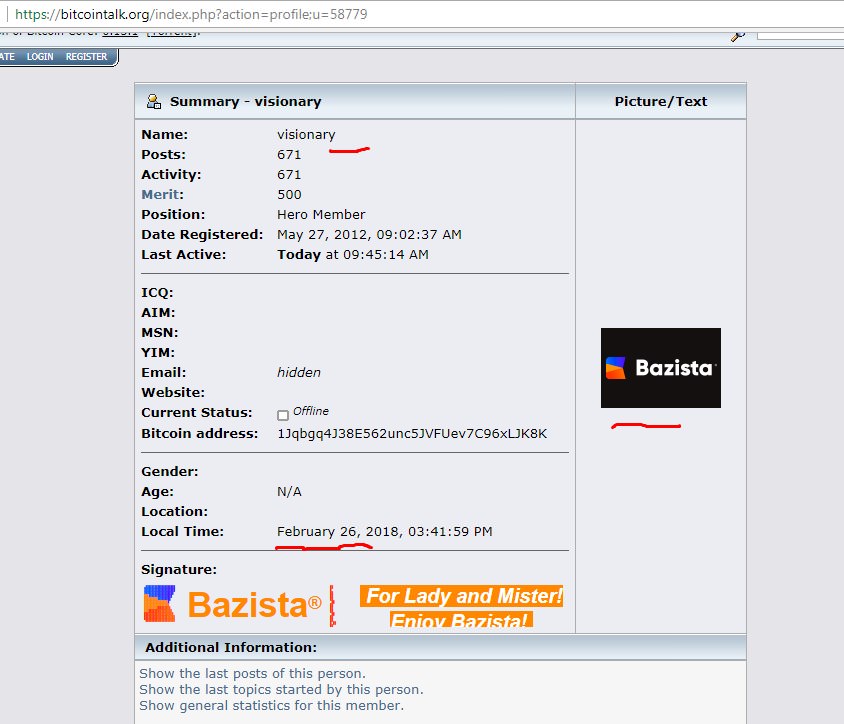This screenshot has width=844, height=724.
Task: Click the Offline status icon
Action: point(283,415)
